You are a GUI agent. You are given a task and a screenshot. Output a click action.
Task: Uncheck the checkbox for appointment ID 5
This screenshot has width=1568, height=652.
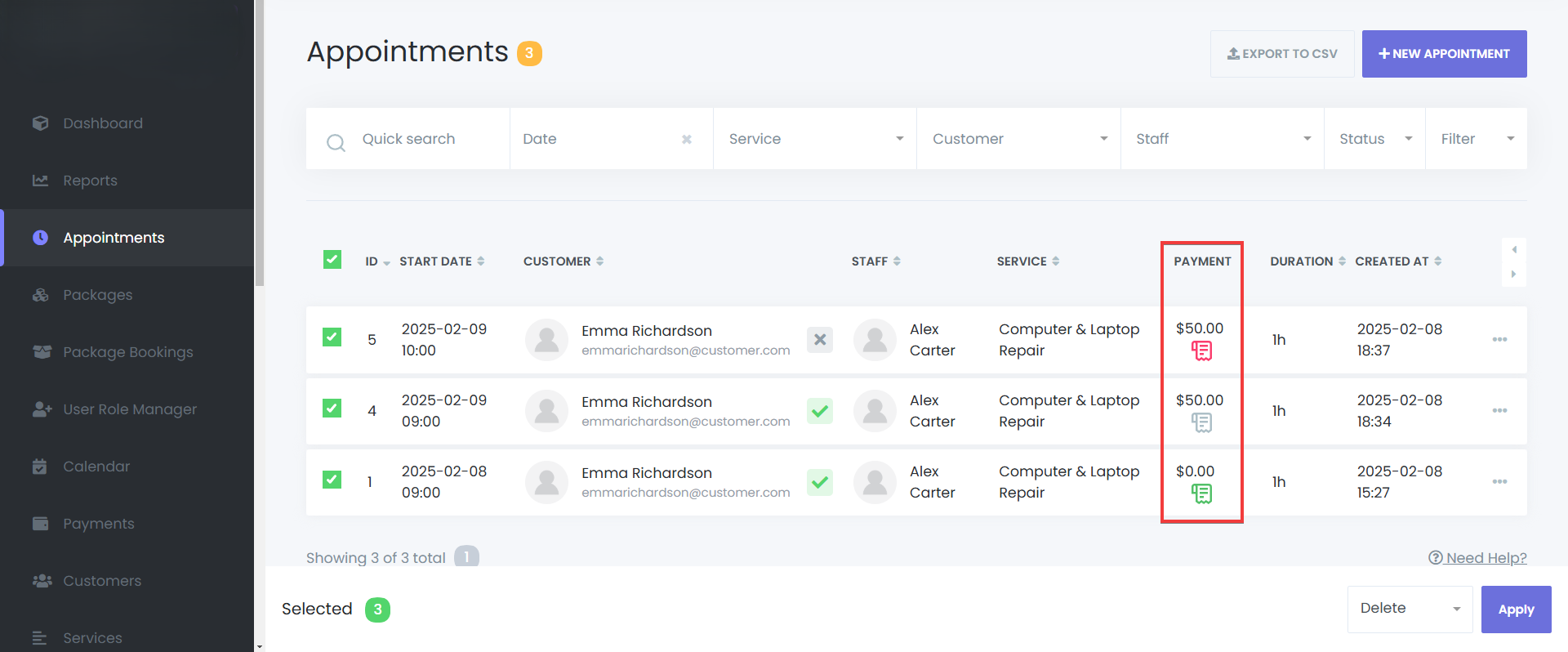tap(332, 337)
